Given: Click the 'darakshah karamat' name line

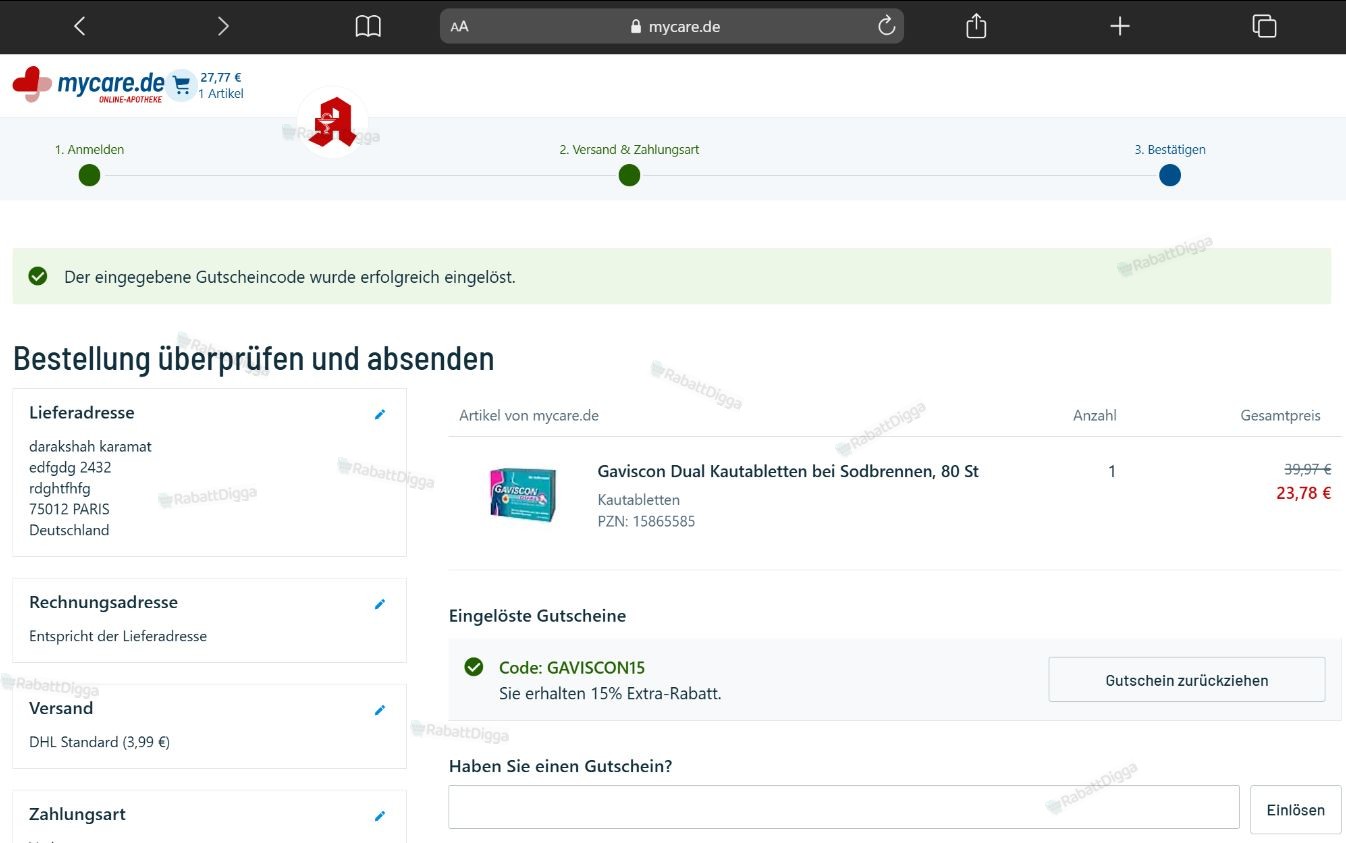Looking at the screenshot, I should pyautogui.click(x=90, y=446).
